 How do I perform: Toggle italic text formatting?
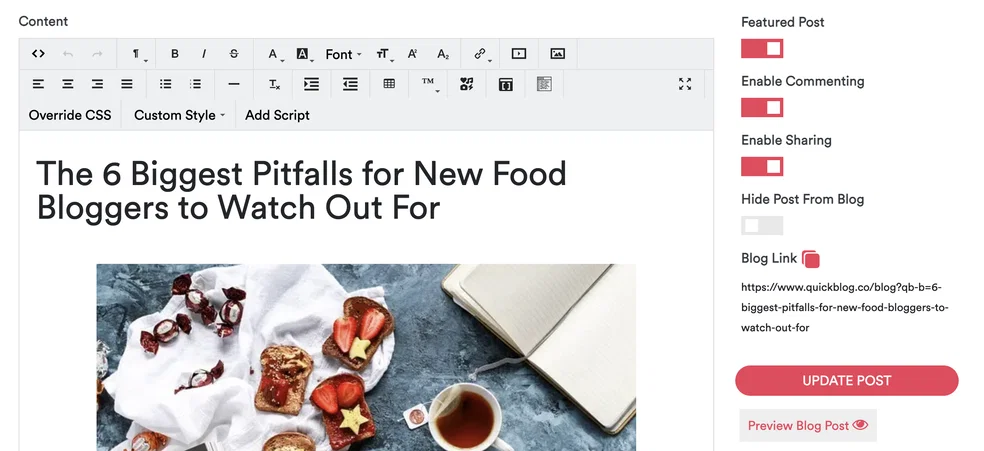click(204, 54)
